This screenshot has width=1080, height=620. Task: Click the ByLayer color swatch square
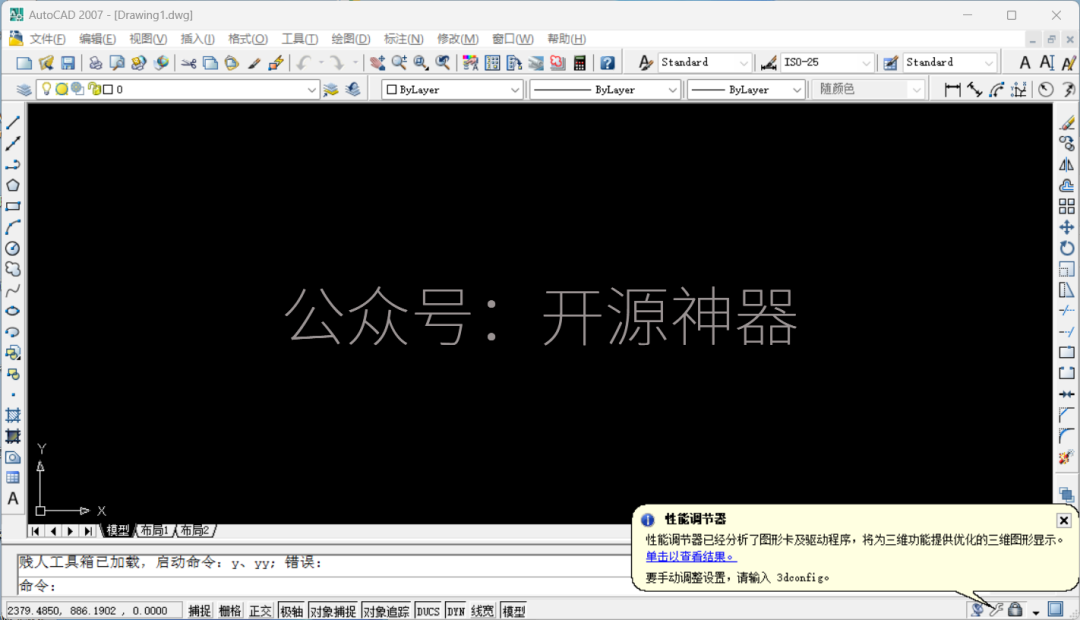(x=392, y=90)
